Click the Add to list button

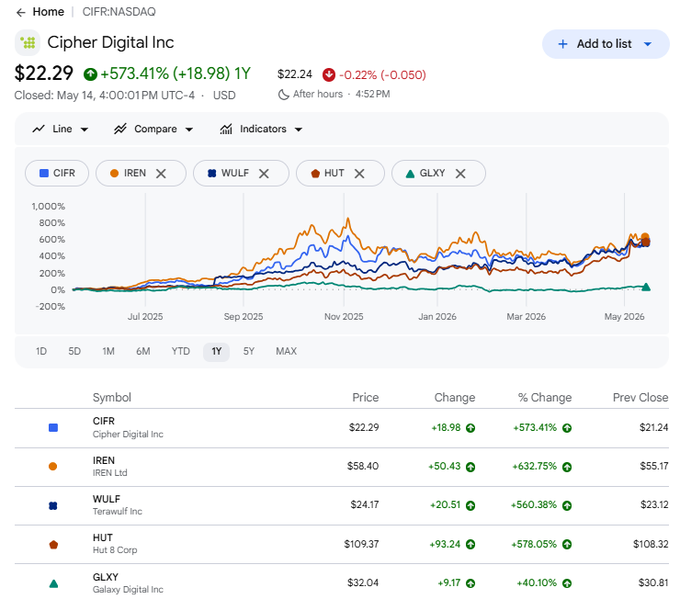pos(605,44)
